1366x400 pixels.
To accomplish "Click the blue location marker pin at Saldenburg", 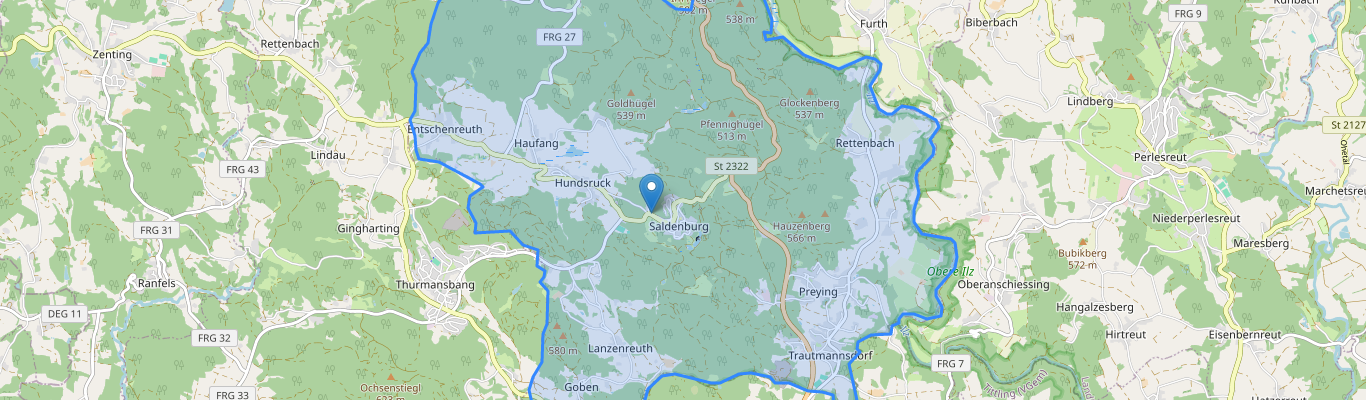I will 652,191.
